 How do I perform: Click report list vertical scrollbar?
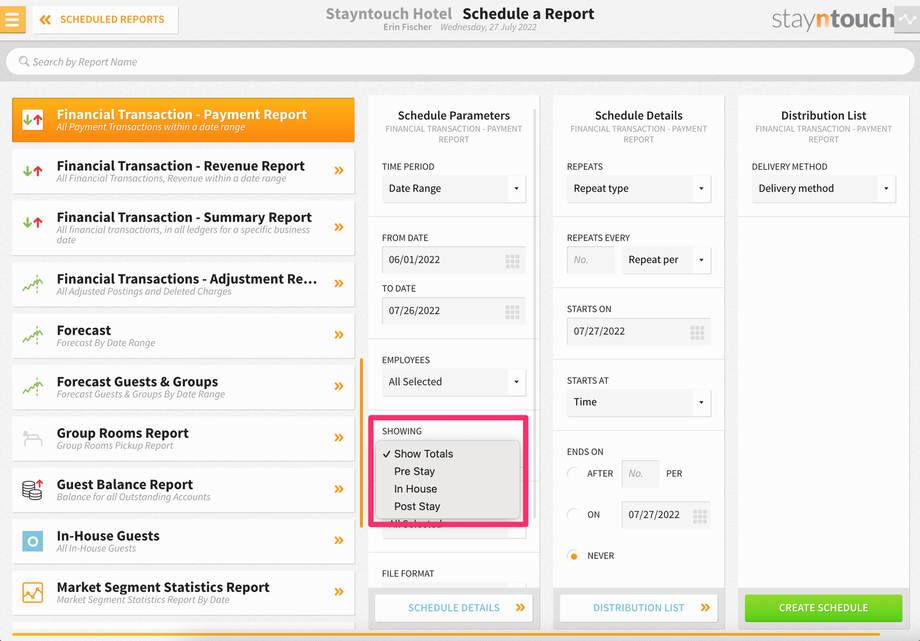pos(361,443)
